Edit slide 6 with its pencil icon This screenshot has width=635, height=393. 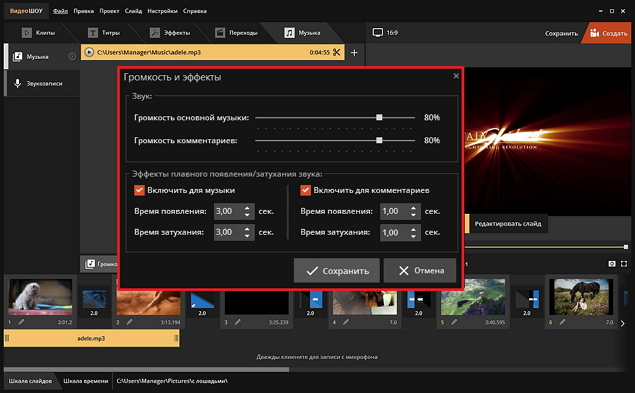click(x=562, y=322)
